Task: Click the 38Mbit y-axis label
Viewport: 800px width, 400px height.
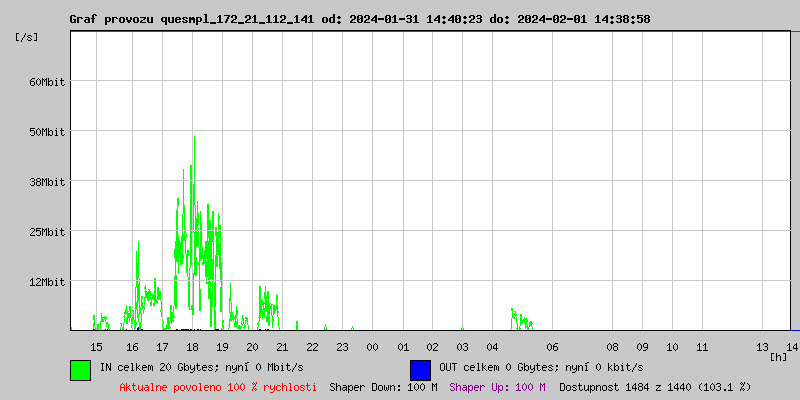Action: point(46,182)
